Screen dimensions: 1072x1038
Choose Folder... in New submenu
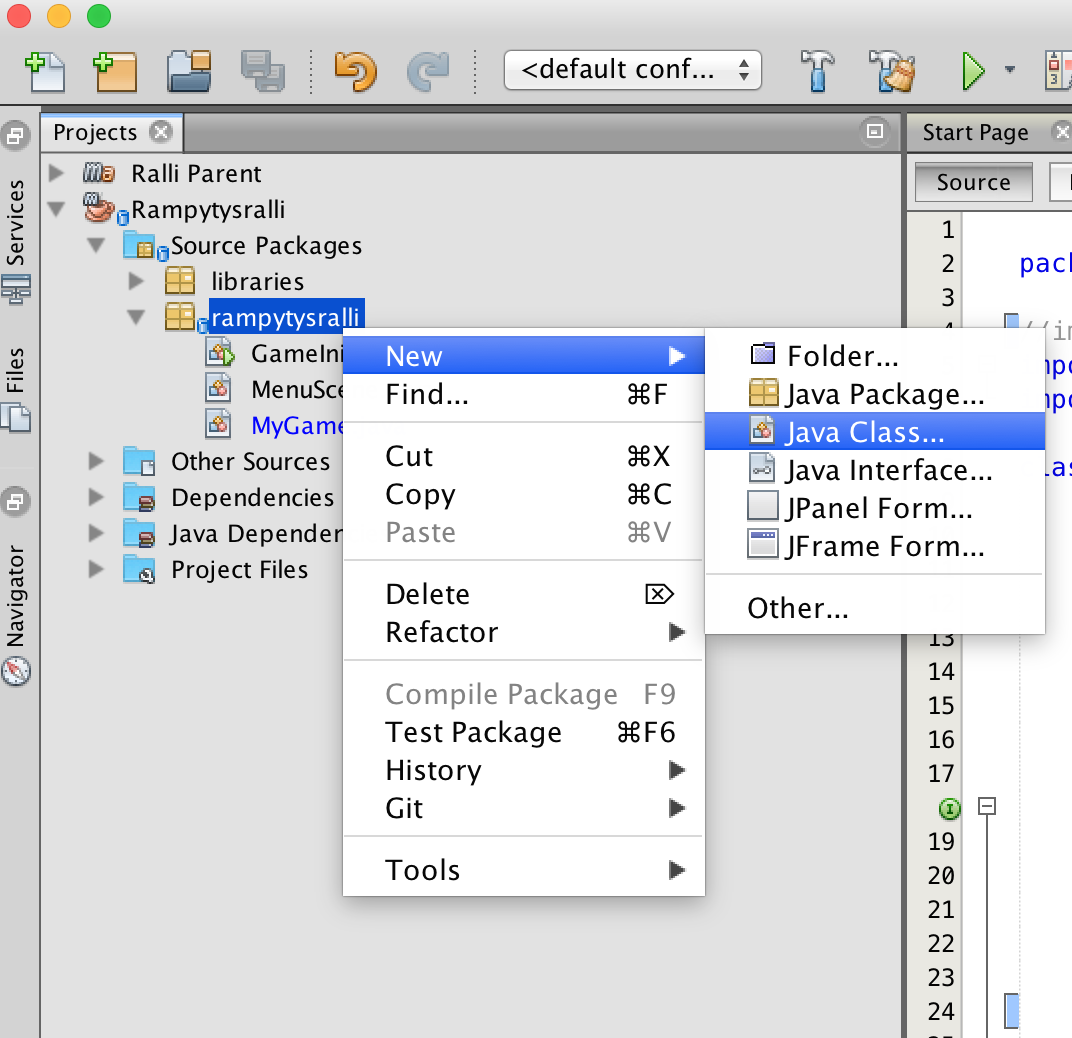875,356
